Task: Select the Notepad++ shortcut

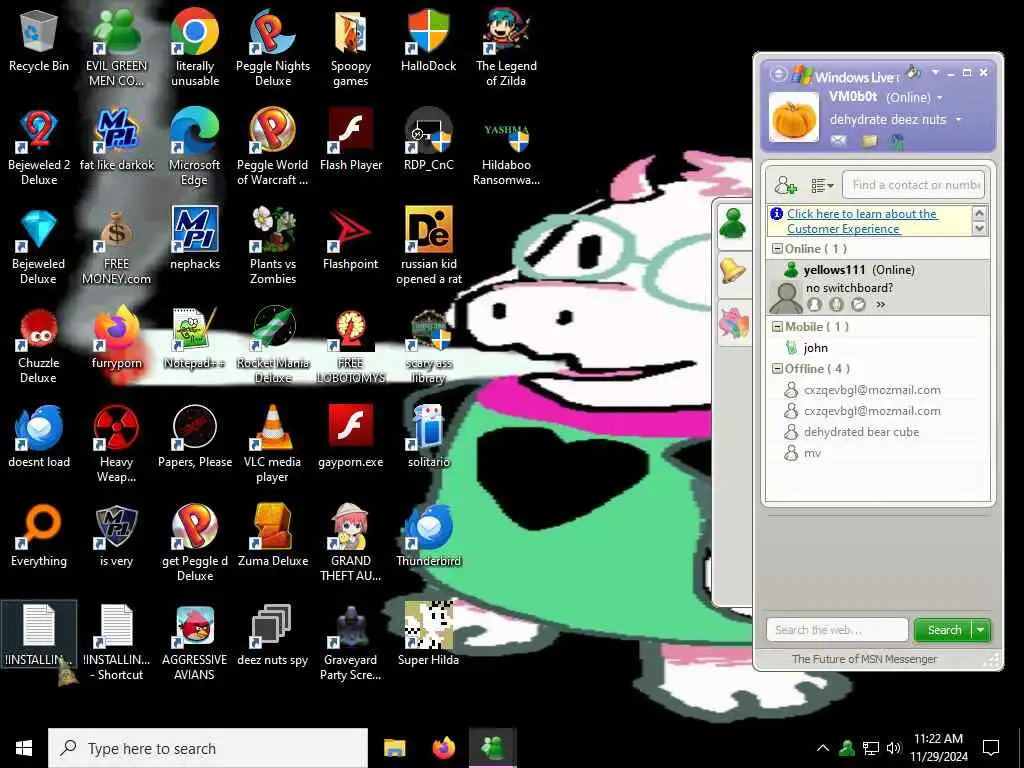Action: [195, 338]
